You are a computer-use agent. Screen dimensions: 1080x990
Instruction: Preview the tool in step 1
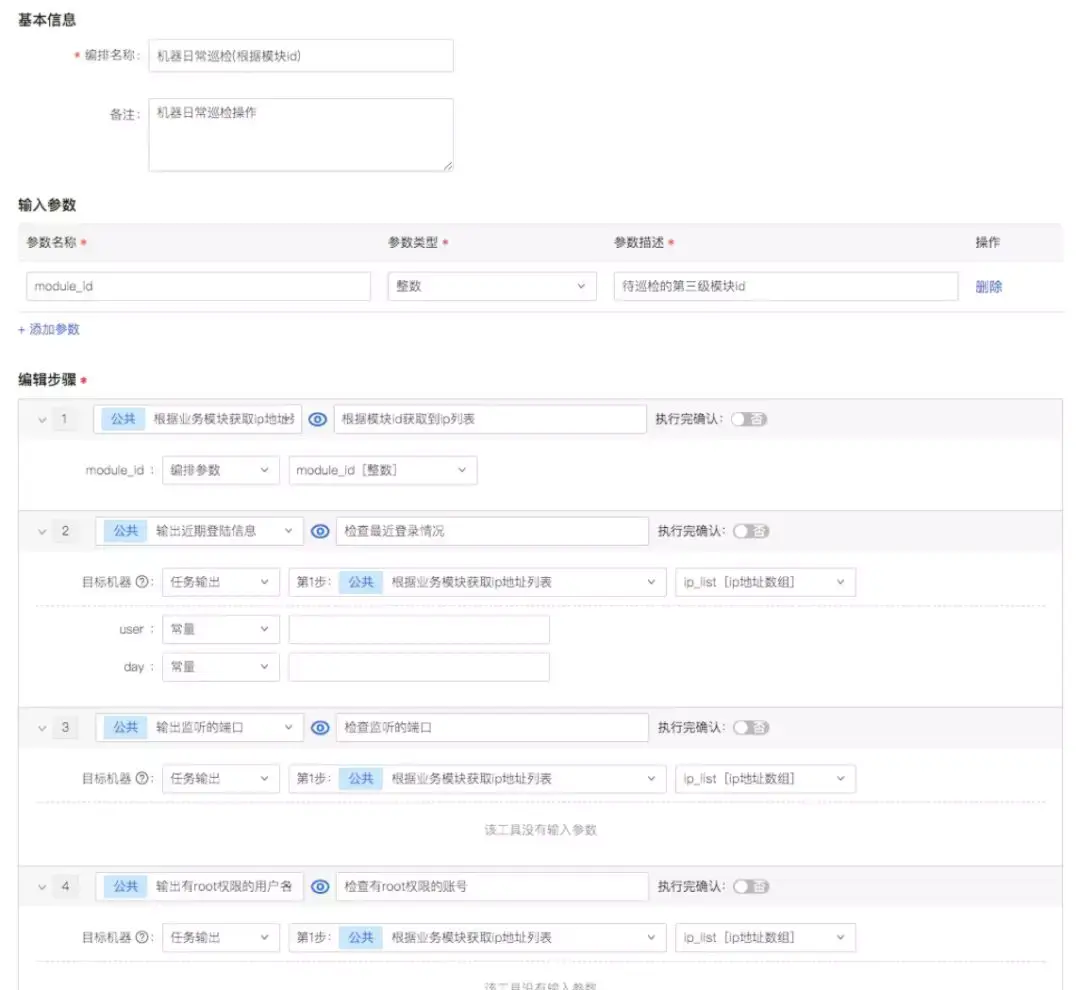[318, 419]
